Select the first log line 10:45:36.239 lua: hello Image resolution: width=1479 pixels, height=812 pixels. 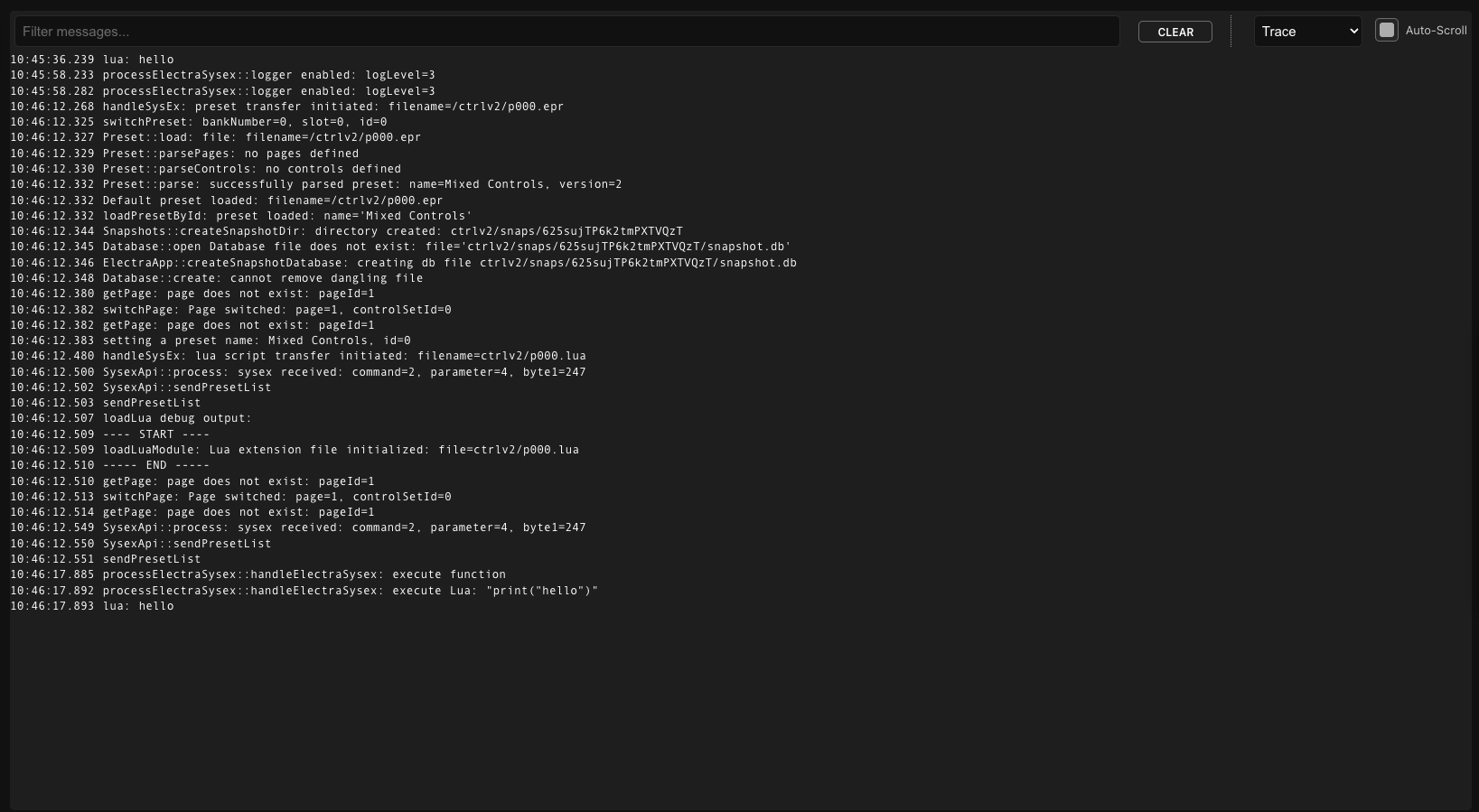[92, 60]
